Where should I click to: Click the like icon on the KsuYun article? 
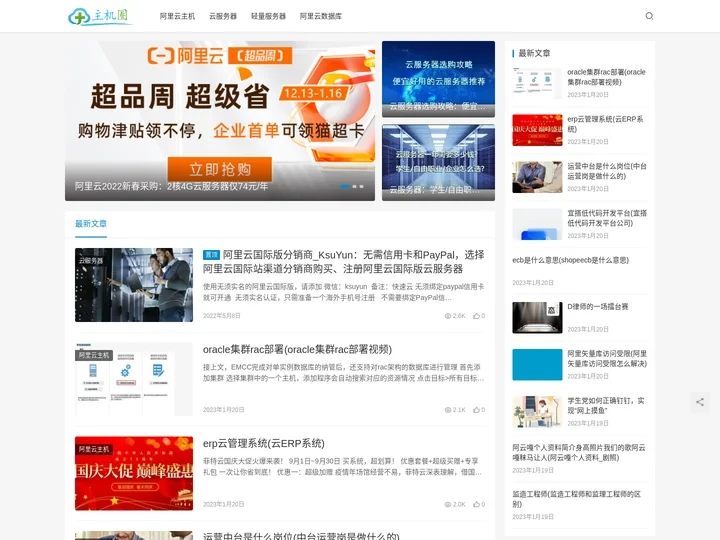point(477,316)
